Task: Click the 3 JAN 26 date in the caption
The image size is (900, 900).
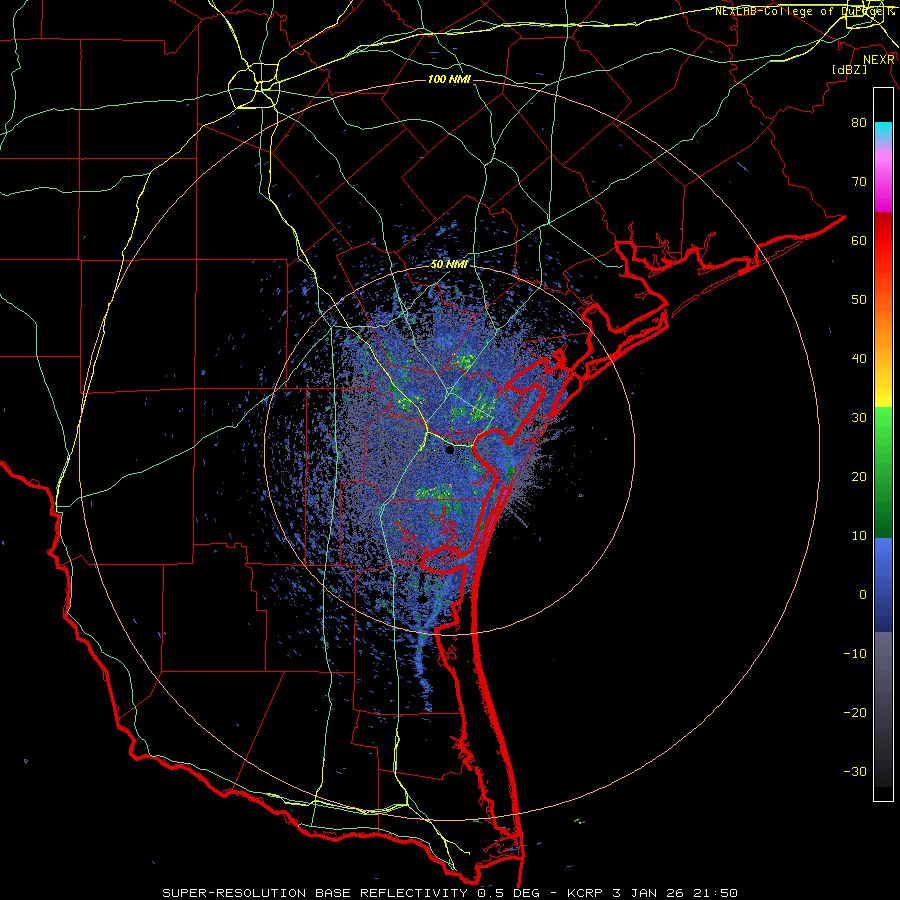Action: [650, 893]
